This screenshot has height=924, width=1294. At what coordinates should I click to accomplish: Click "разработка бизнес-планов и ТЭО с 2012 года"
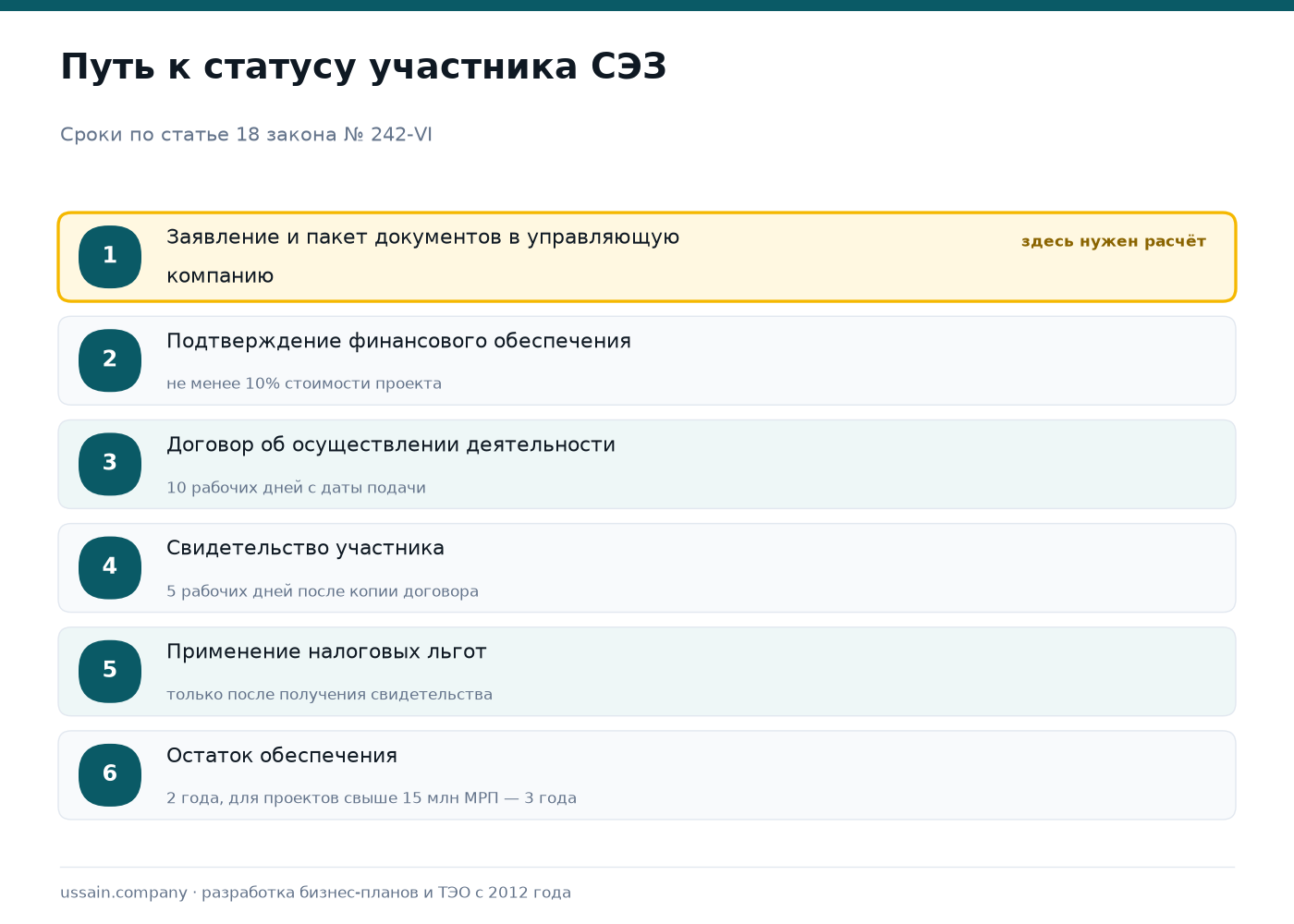click(386, 893)
